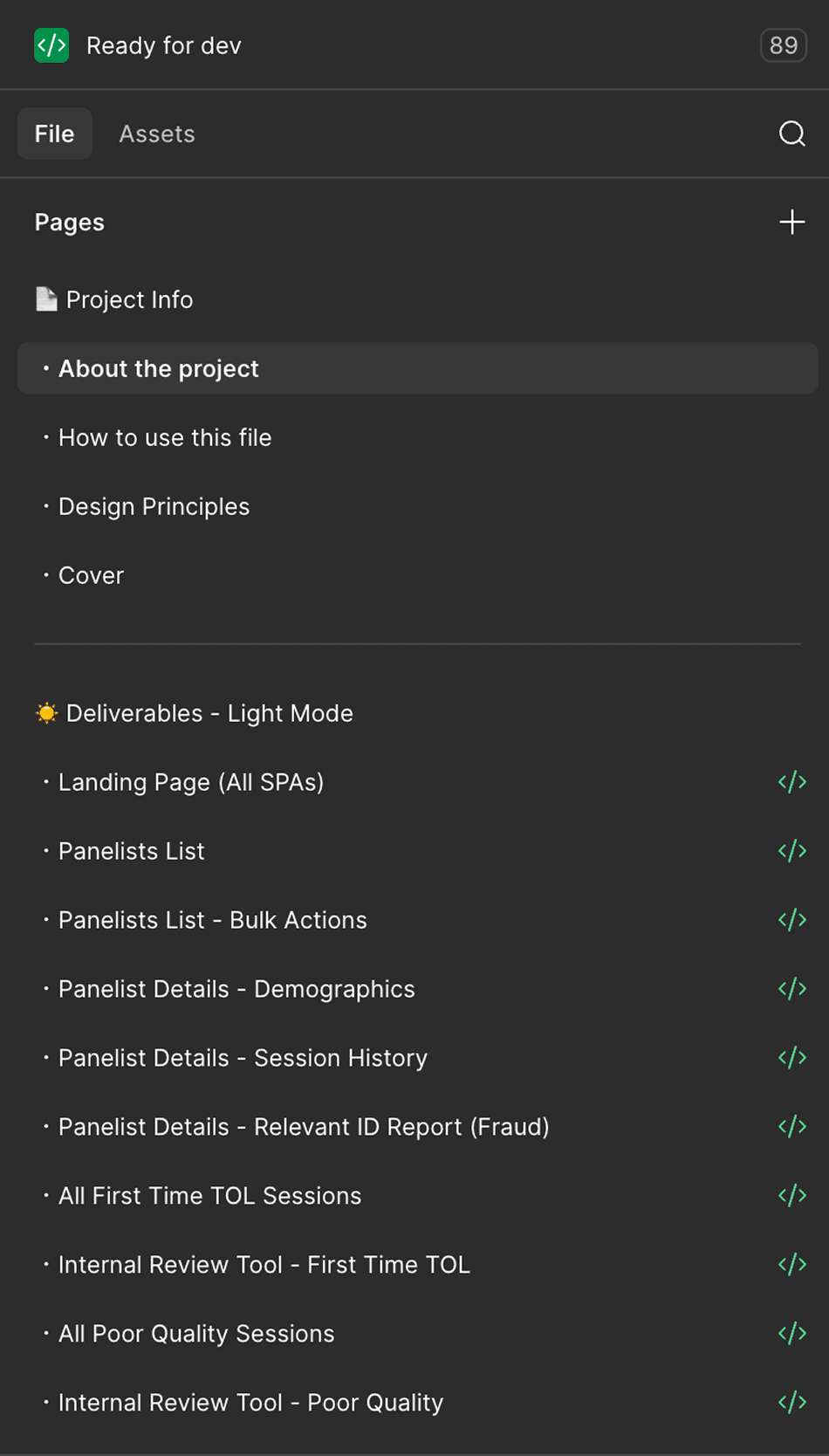Viewport: 829px width, 1456px height.
Task: Select Deliverables - Light Mode section
Action: tap(209, 713)
